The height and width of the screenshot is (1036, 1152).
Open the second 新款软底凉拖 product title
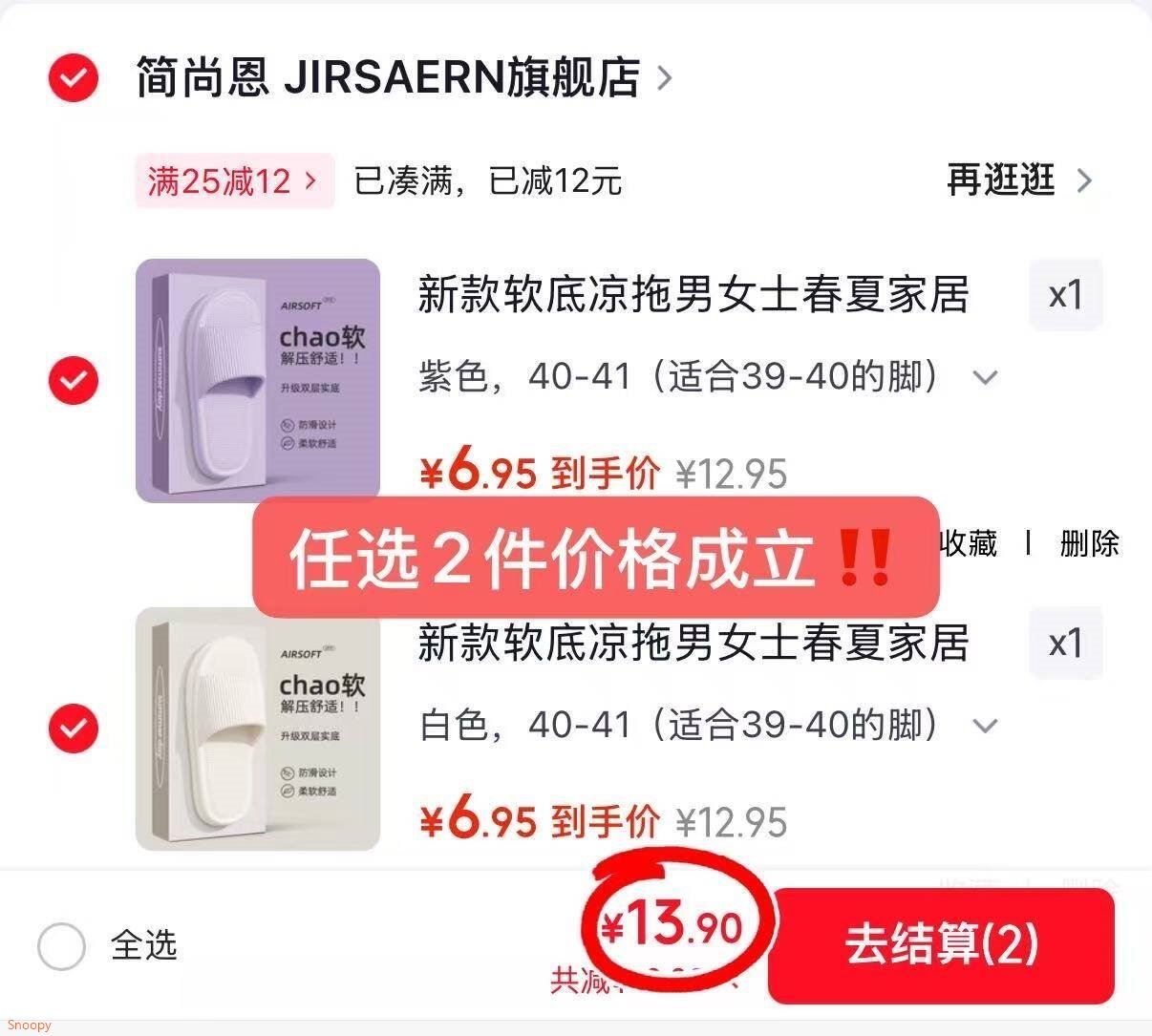coord(693,643)
